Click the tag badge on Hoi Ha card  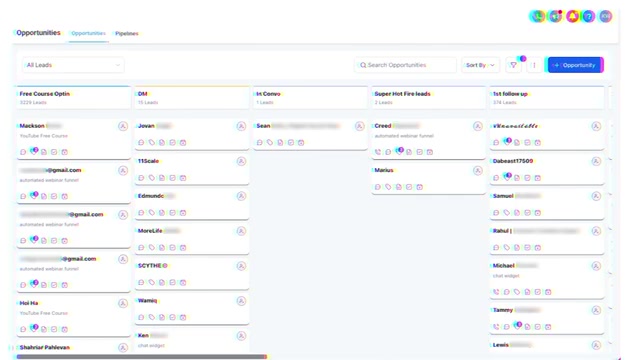pos(34,329)
